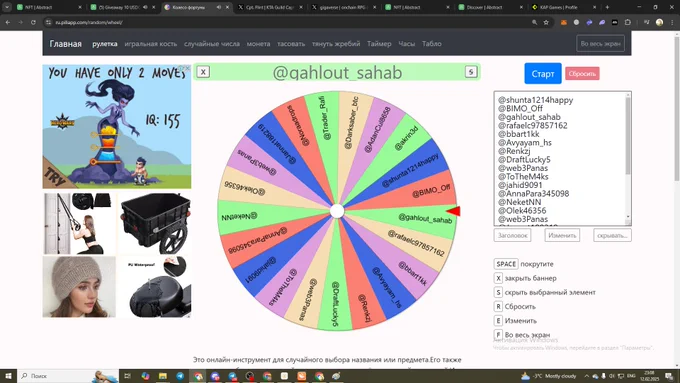Open the игральная кость tool
Image resolution: width=680 pixels, height=383 pixels.
pos(150,44)
